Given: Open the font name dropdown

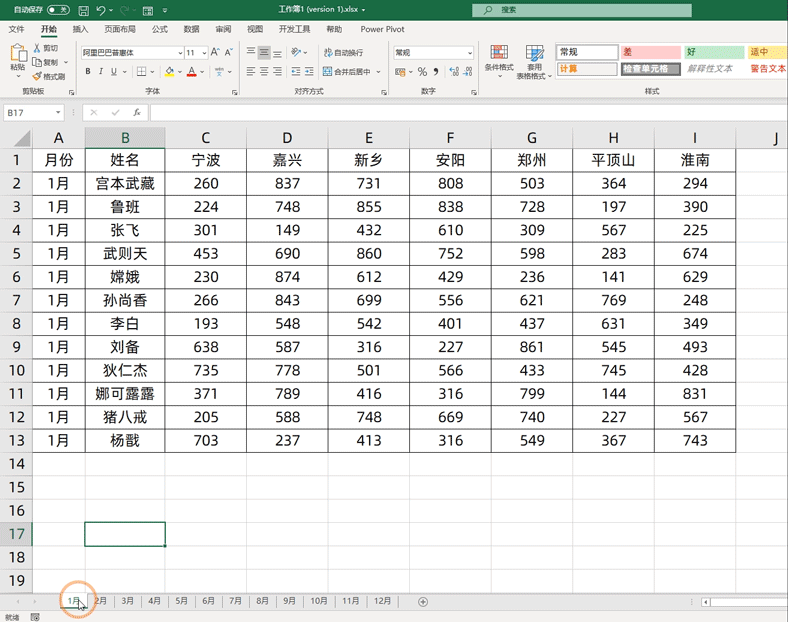Looking at the screenshot, I should coord(180,53).
